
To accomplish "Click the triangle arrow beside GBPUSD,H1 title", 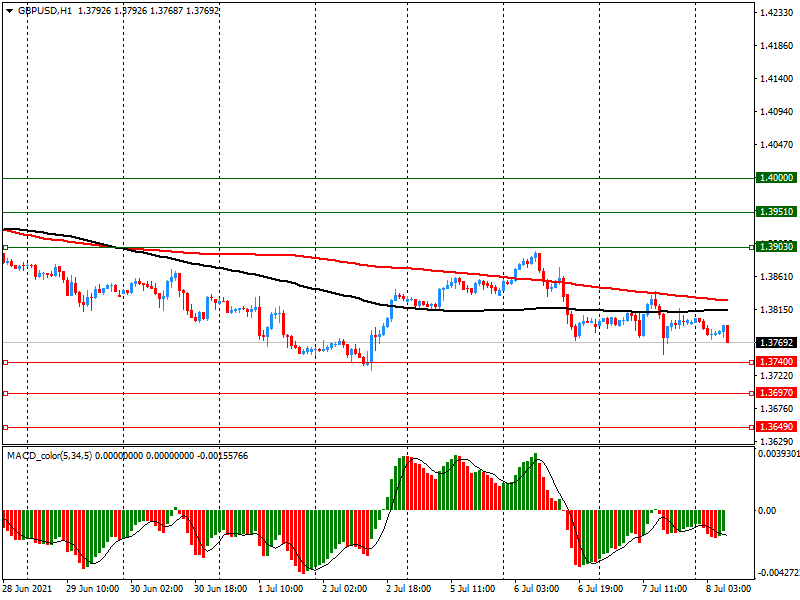I will tap(8, 9).
